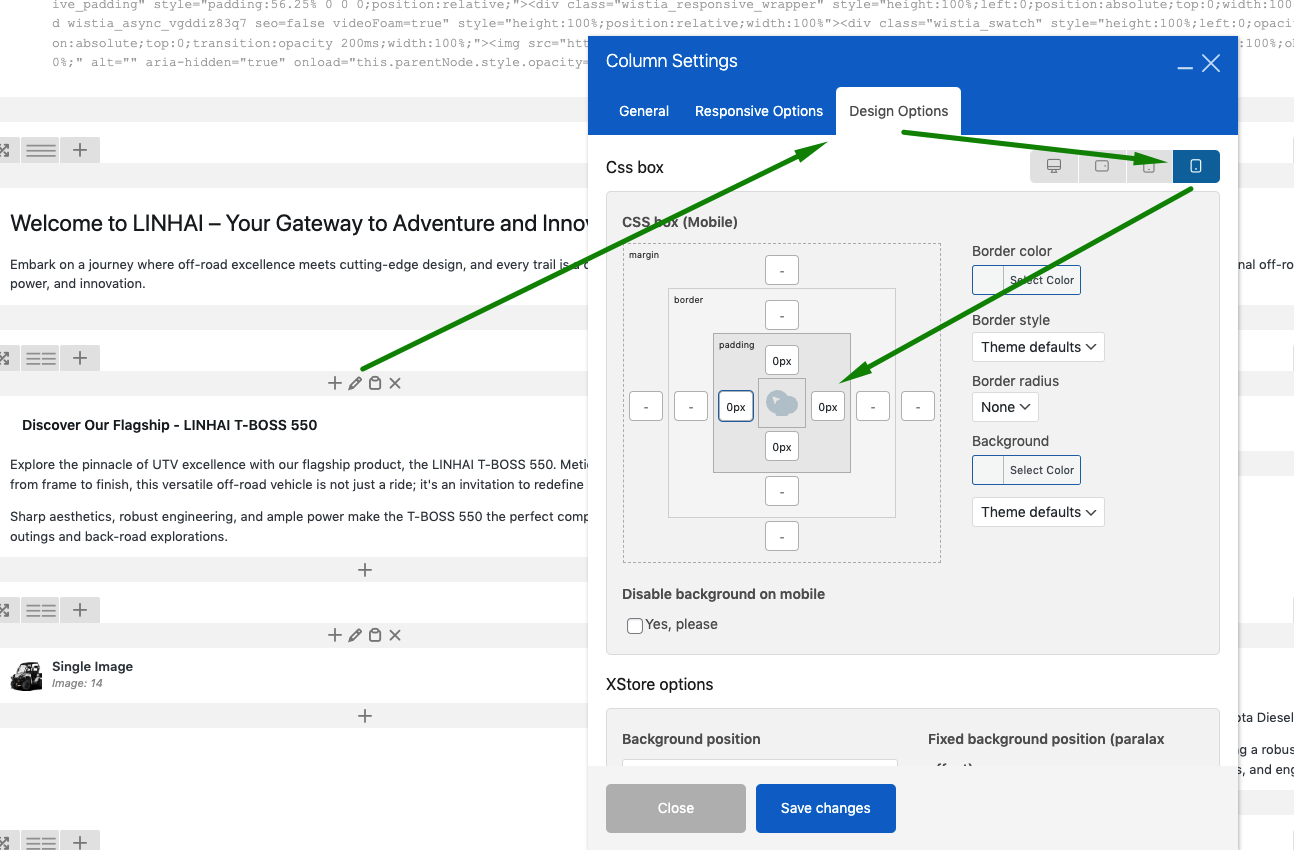Focus the margin right input field
1294x850 pixels.
(x=918, y=407)
